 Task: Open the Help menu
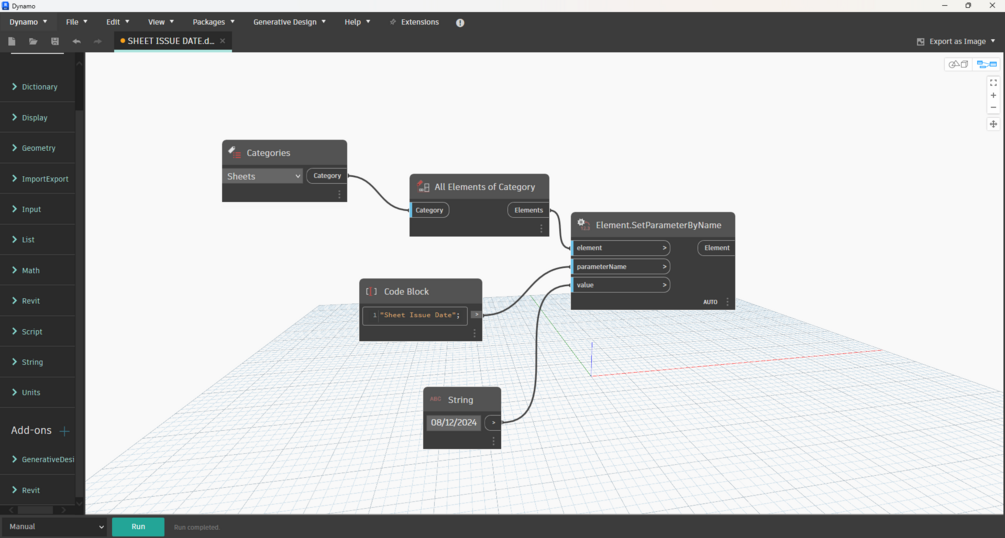[x=357, y=22]
